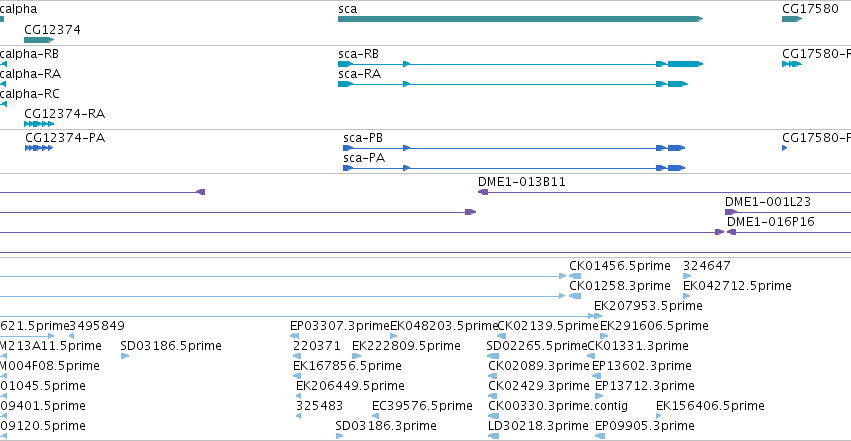Click the sca-RB transcript label
The image size is (851, 441).
pos(358,54)
